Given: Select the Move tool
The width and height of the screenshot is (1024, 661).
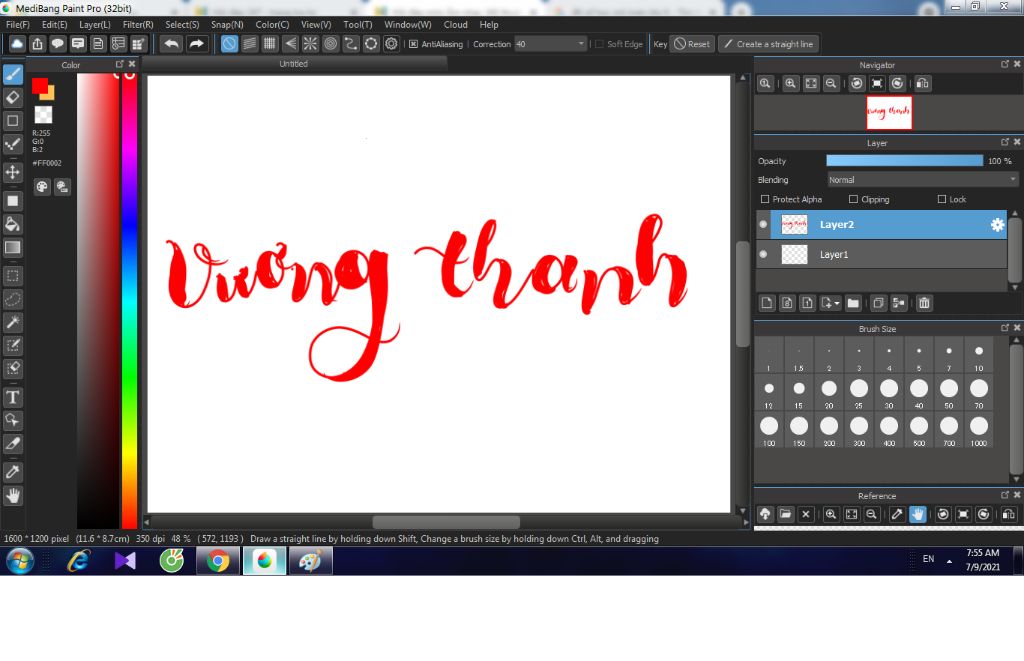Looking at the screenshot, I should coord(12,172).
